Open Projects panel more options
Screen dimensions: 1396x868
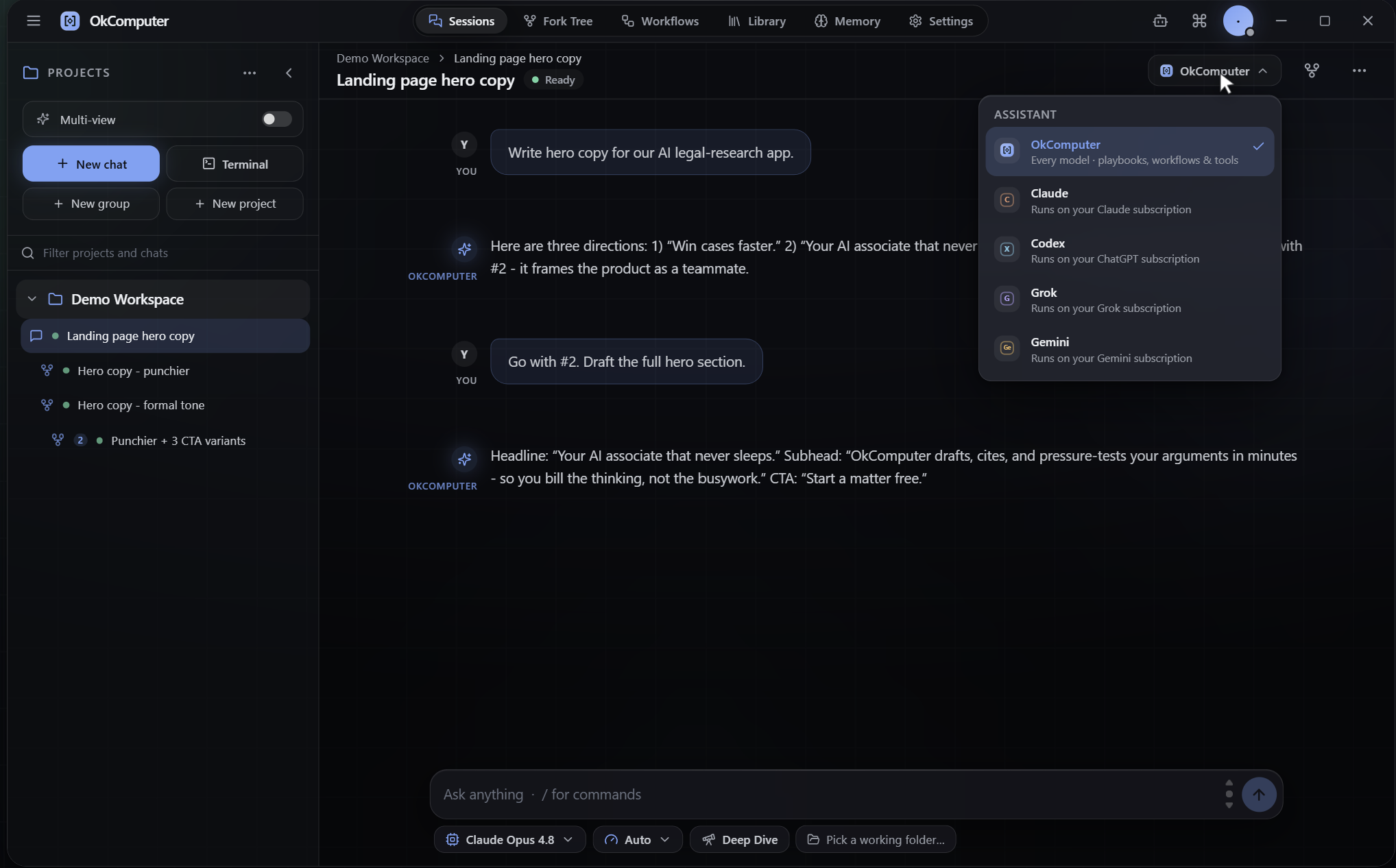coord(250,73)
